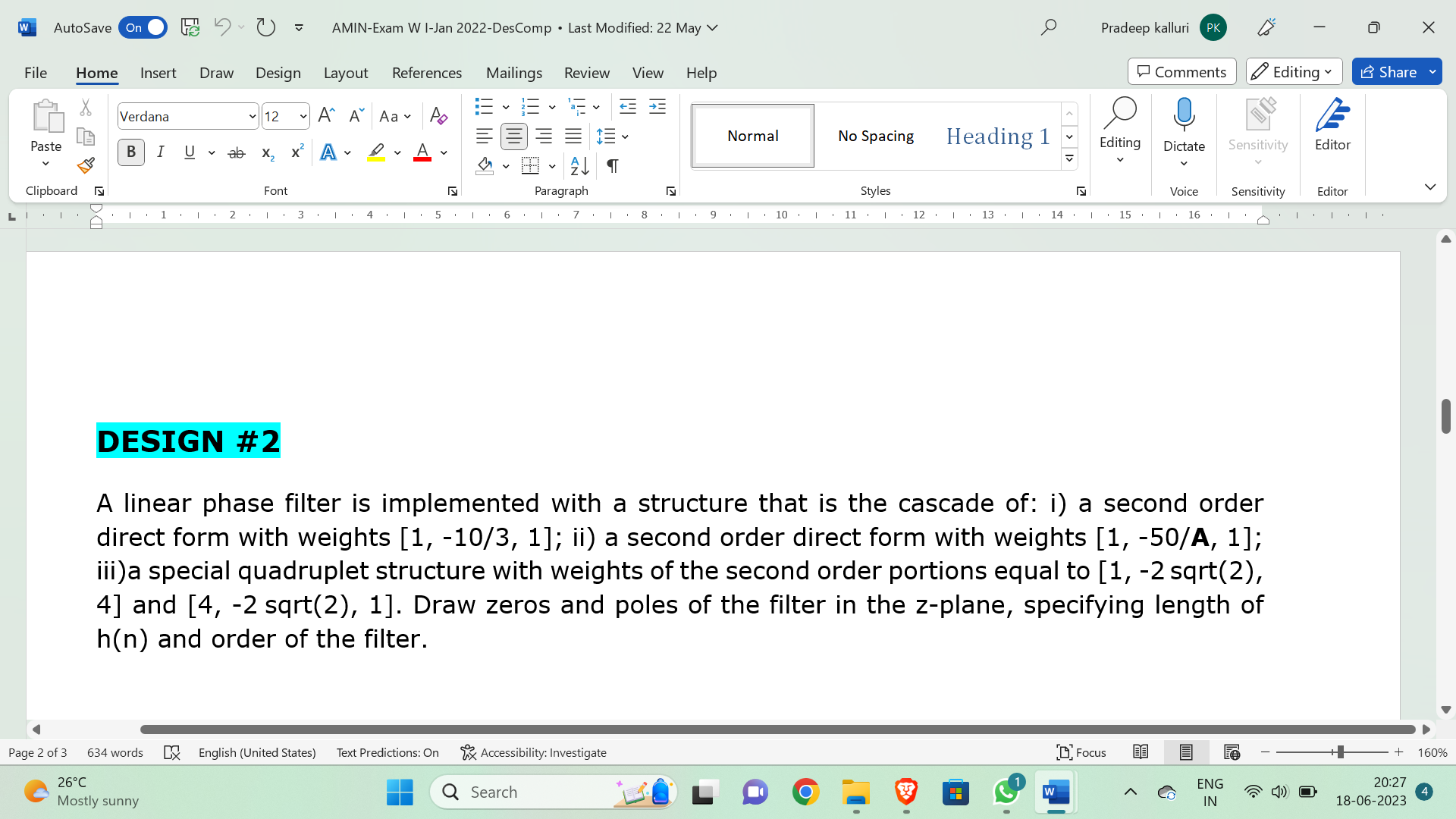Click the Windows taskbar Search box
This screenshot has width=1456, height=819.
point(554,792)
